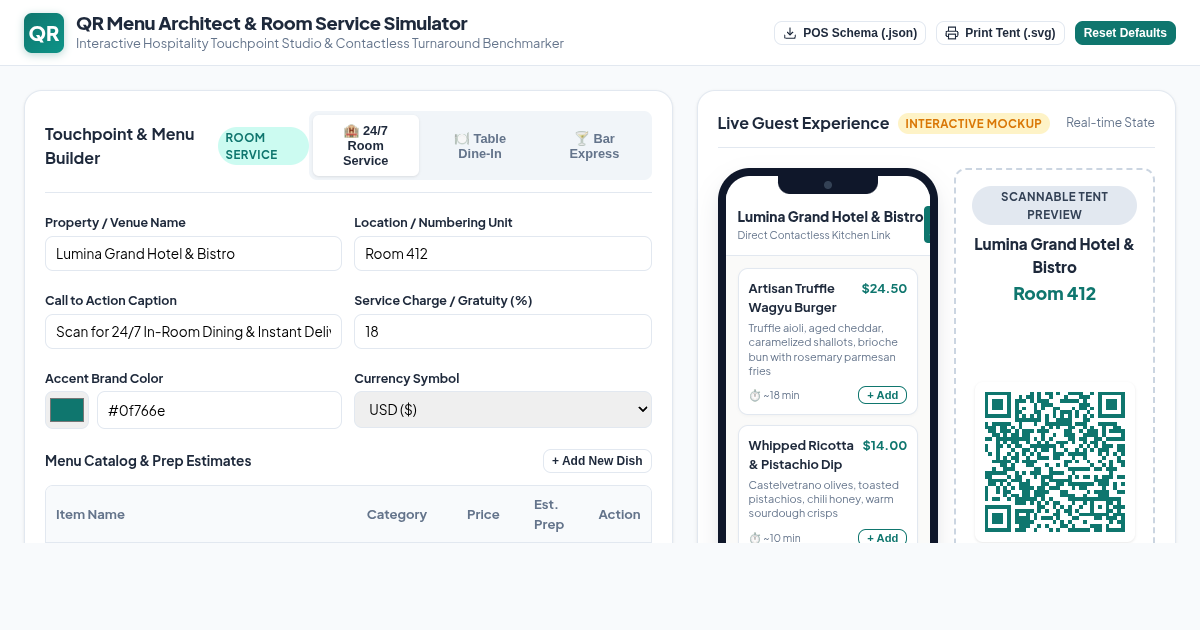Click the + Add New Dish button
This screenshot has width=1200, height=630.
pos(597,461)
